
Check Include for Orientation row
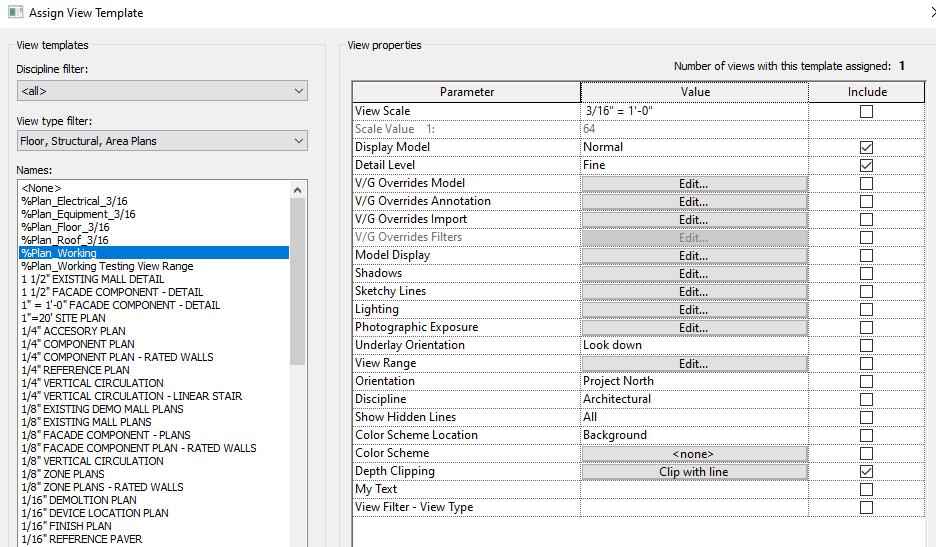866,381
